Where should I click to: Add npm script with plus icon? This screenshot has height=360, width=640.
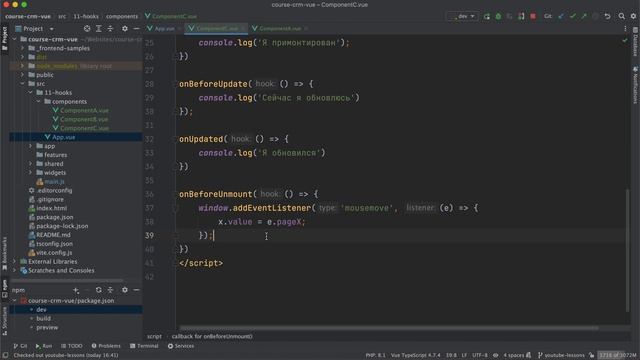coord(76,290)
